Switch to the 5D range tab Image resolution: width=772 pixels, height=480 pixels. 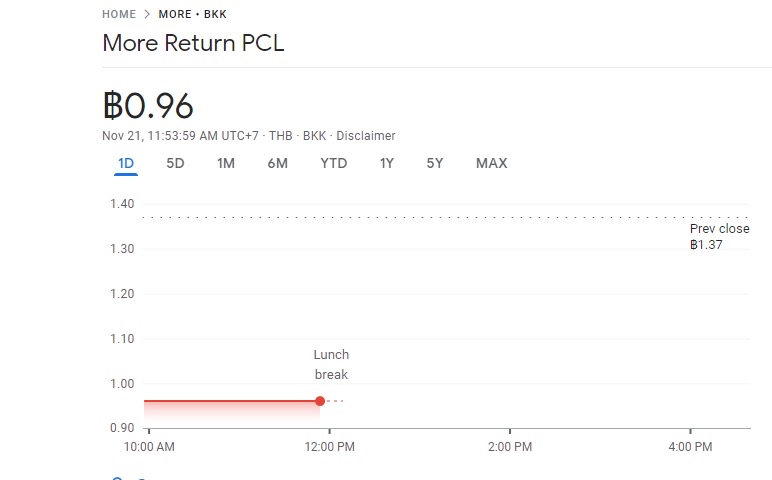pyautogui.click(x=175, y=163)
